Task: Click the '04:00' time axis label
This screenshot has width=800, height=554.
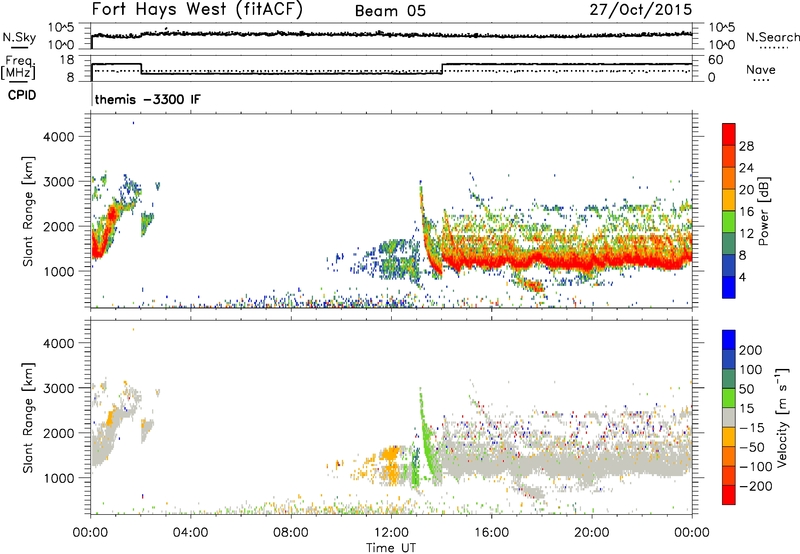Action: 191,533
